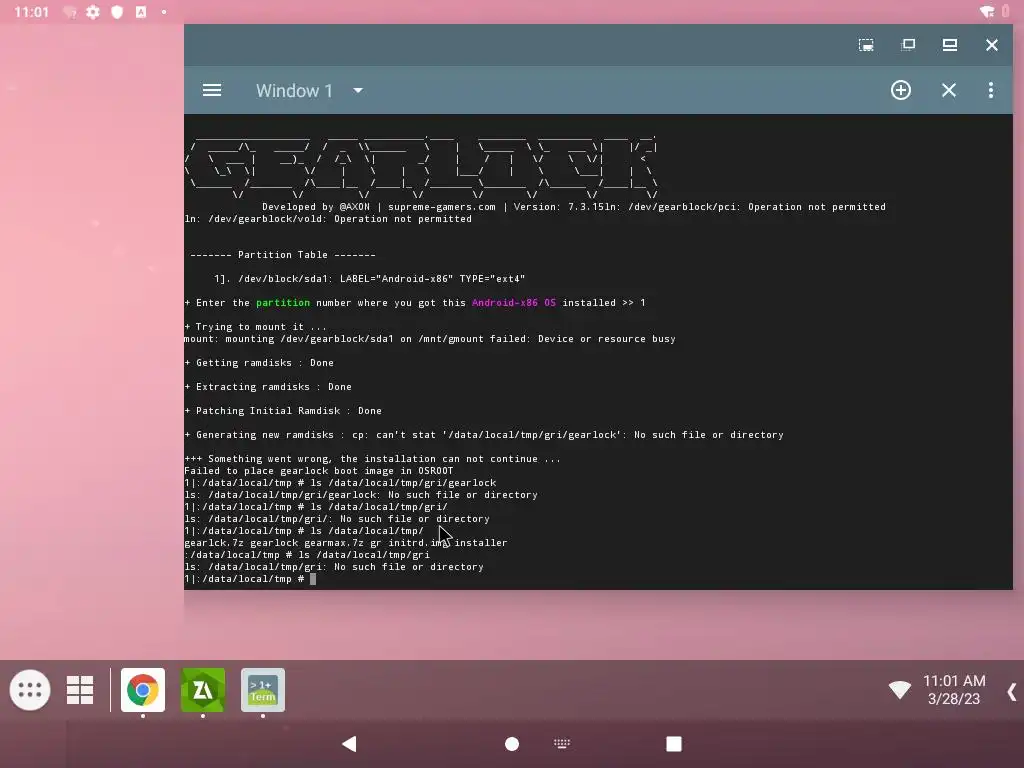Click the freeform window mode icon
Viewport: 1024px width, 768px height.
point(866,45)
